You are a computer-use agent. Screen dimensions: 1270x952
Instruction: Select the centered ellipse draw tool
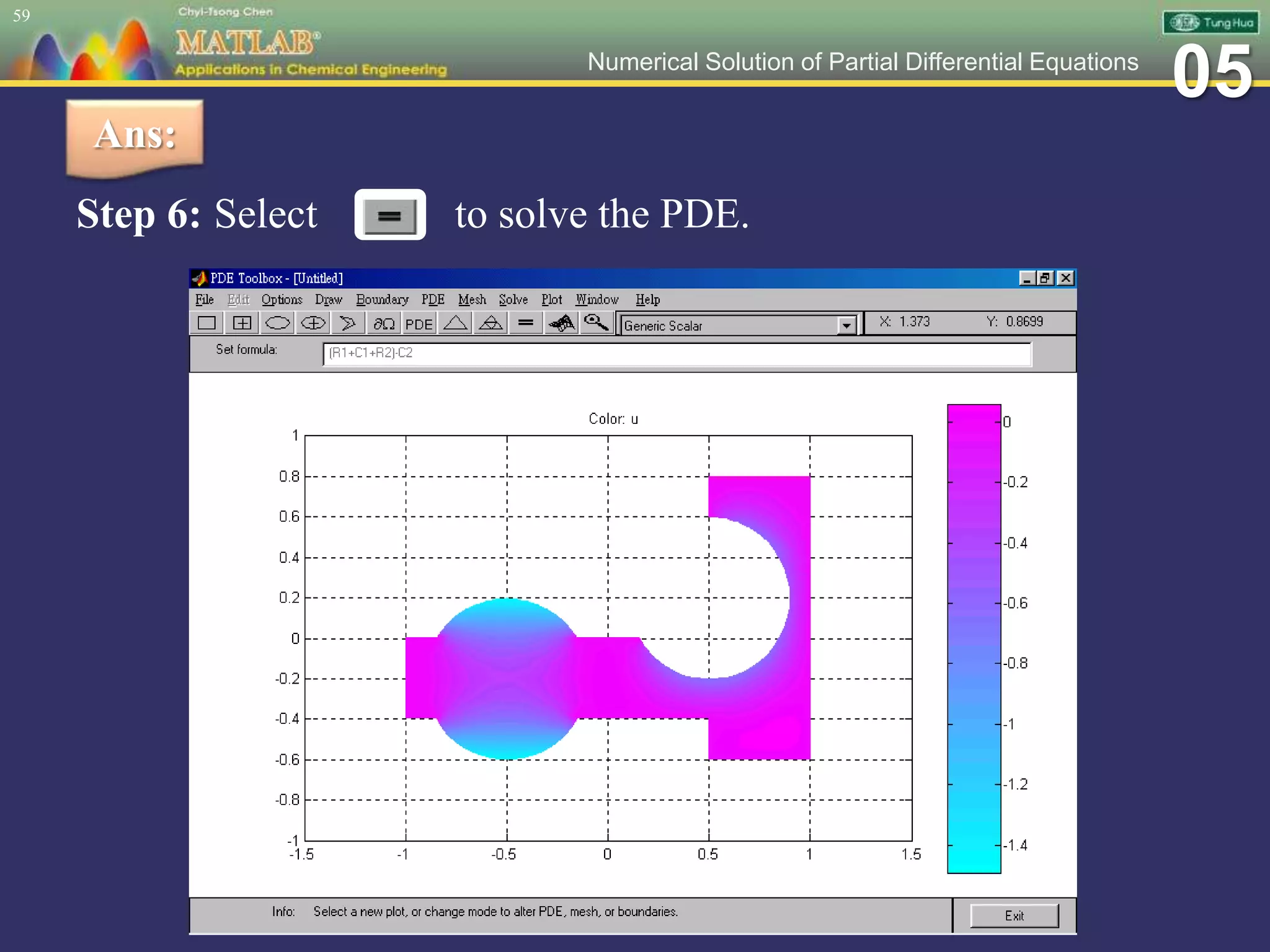pyautogui.click(x=313, y=323)
